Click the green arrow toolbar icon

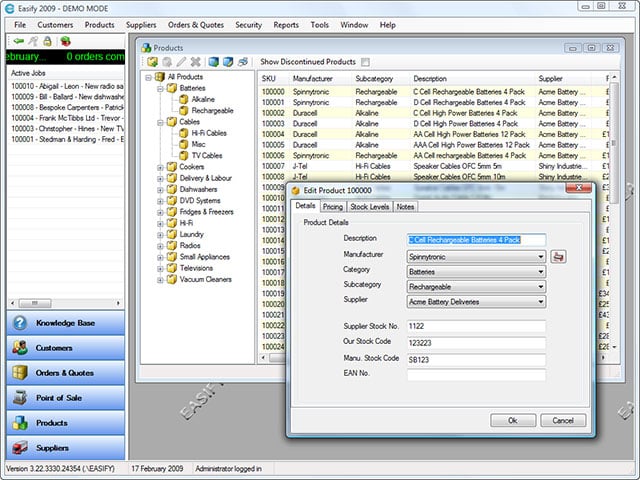point(19,41)
